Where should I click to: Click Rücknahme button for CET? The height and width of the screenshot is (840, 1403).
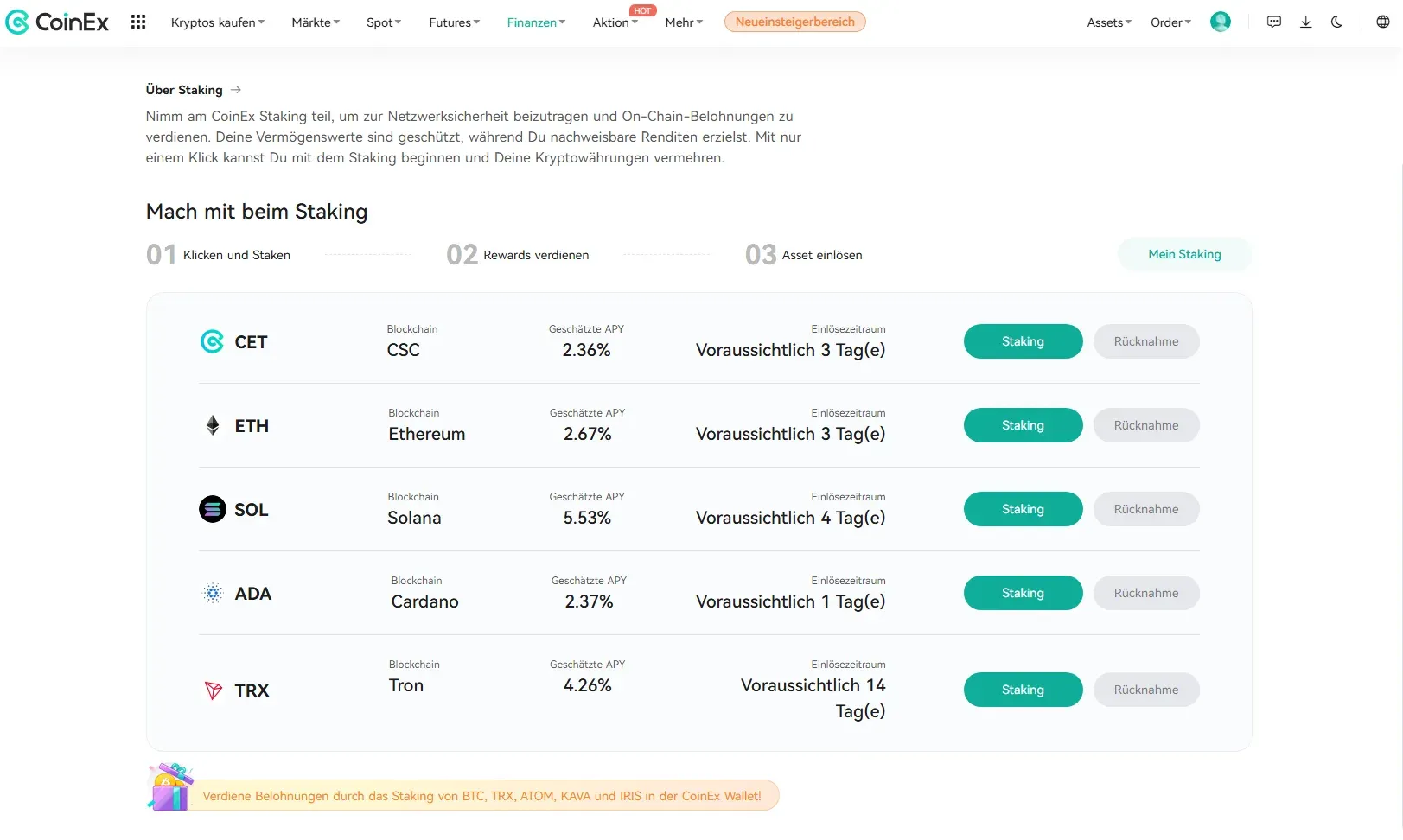[1146, 341]
